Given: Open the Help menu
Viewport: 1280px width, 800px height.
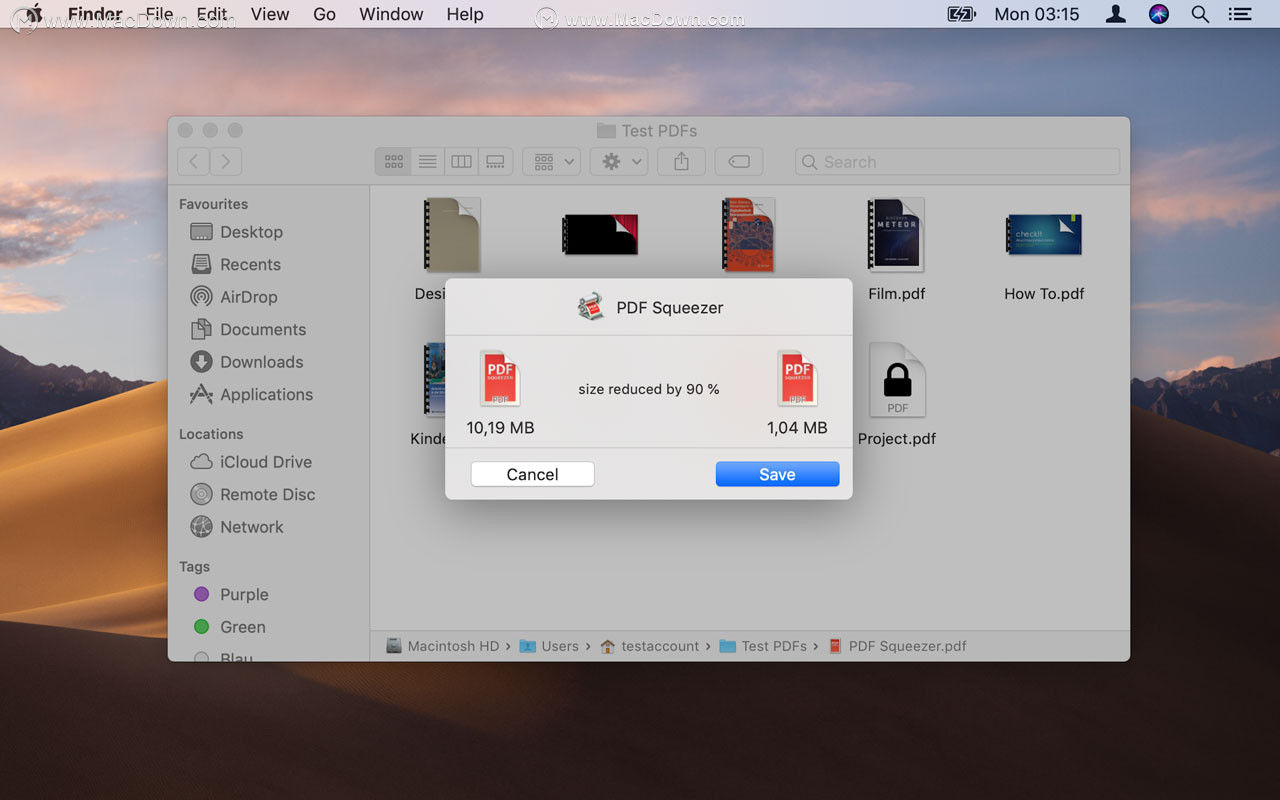Looking at the screenshot, I should [x=465, y=14].
